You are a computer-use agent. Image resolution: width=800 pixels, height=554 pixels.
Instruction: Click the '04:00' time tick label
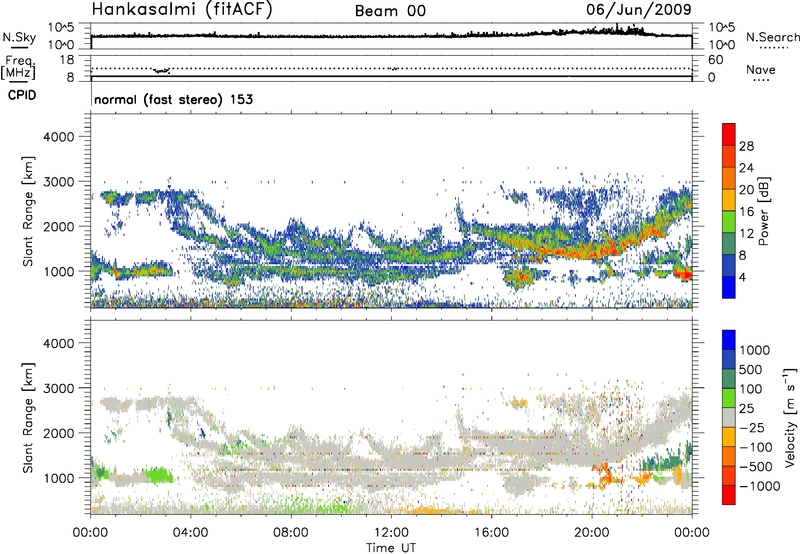191,533
